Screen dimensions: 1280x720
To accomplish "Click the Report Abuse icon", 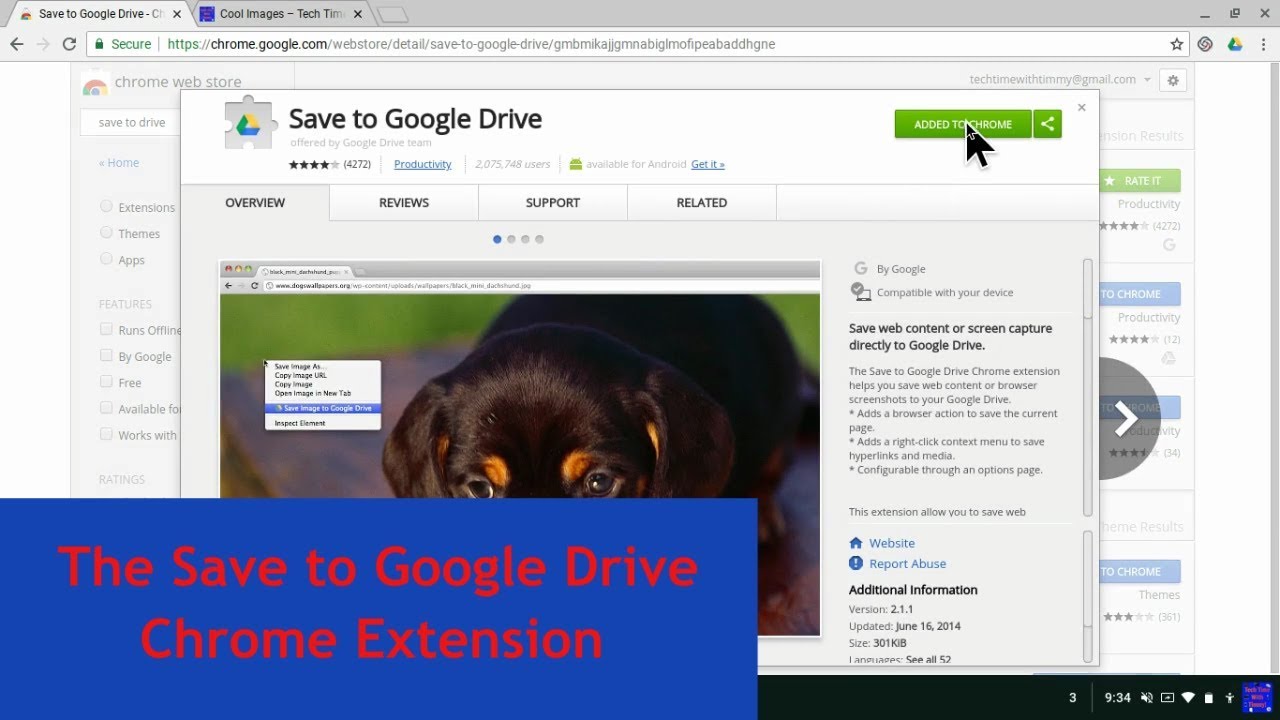I will (856, 564).
